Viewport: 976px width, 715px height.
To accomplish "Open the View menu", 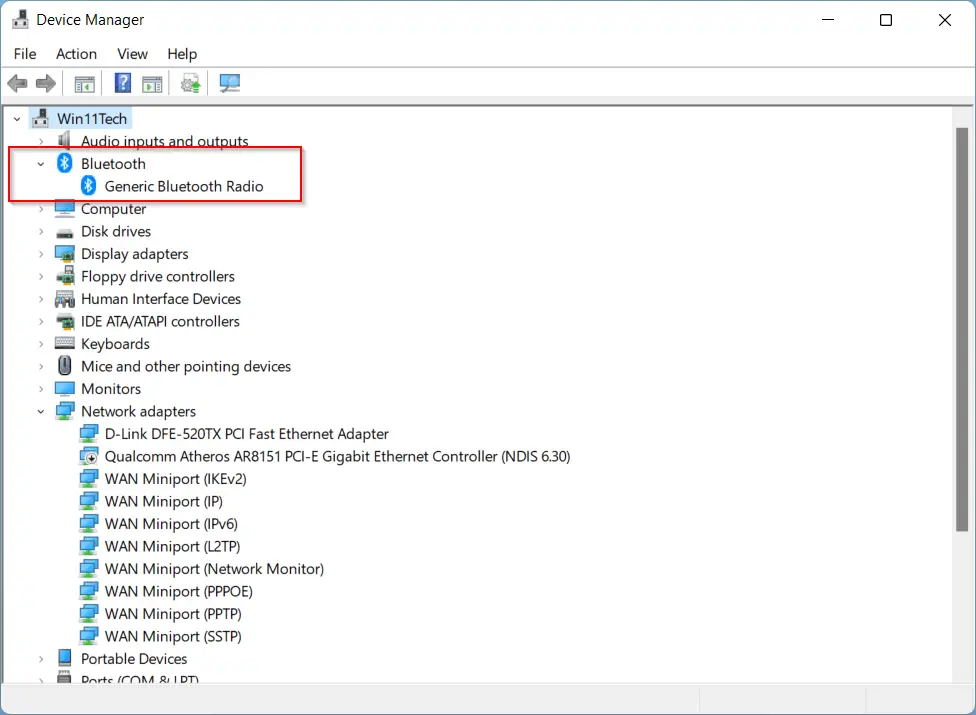I will tap(133, 54).
